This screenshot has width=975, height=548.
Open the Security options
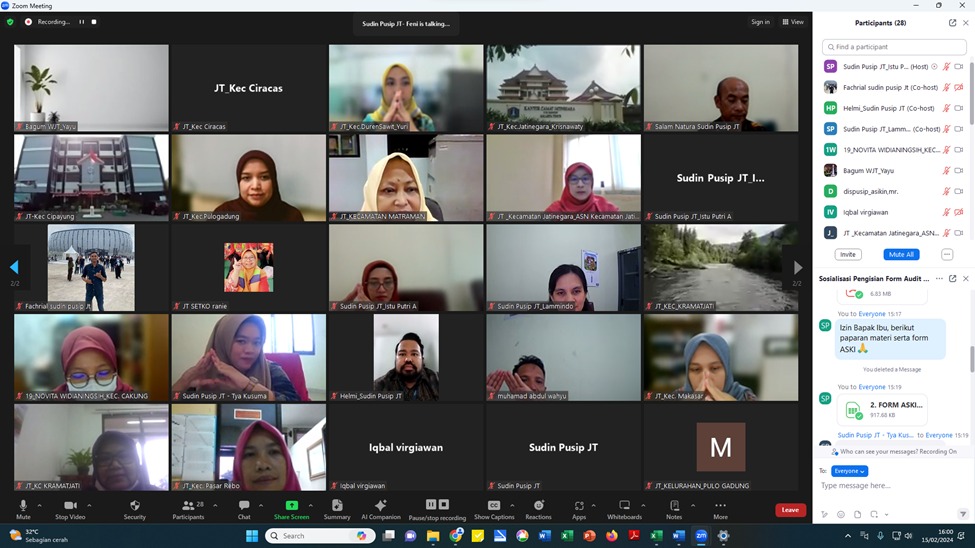pos(134,506)
